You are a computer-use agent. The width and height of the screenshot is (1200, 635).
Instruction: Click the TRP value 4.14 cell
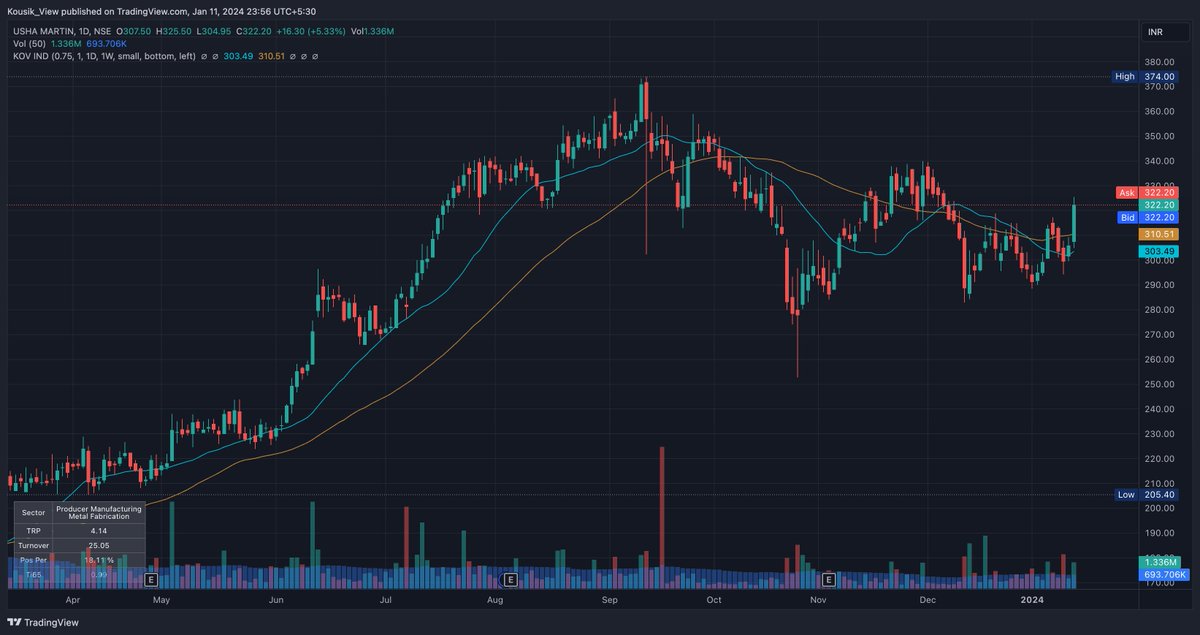(x=98, y=531)
